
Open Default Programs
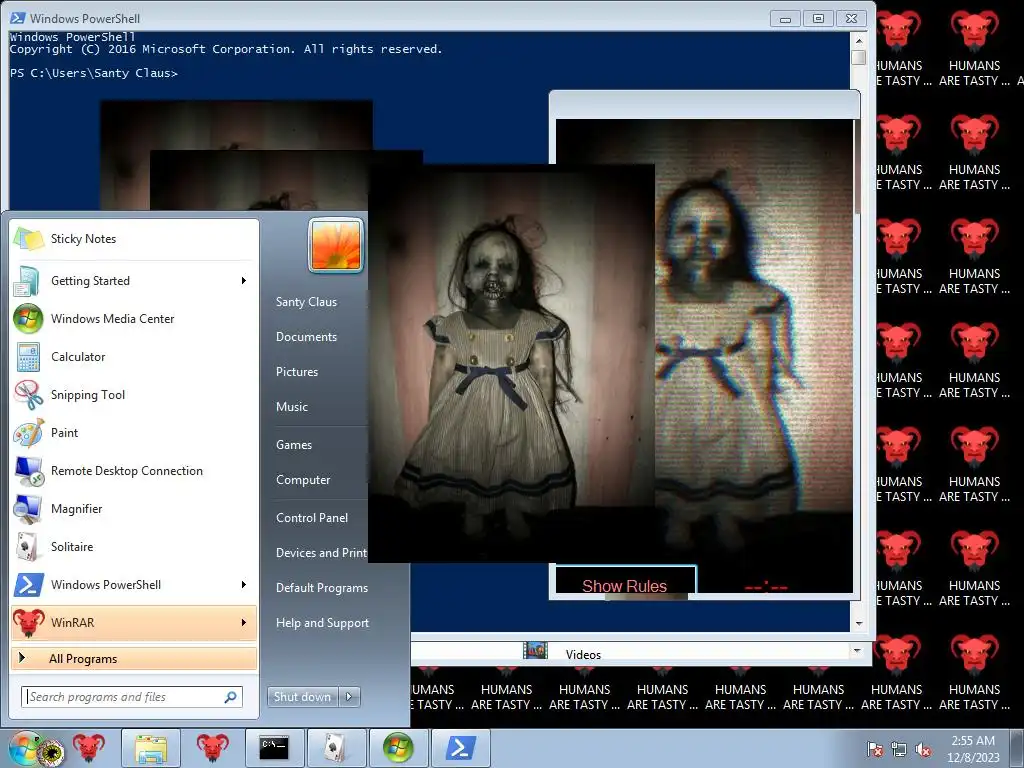322,588
